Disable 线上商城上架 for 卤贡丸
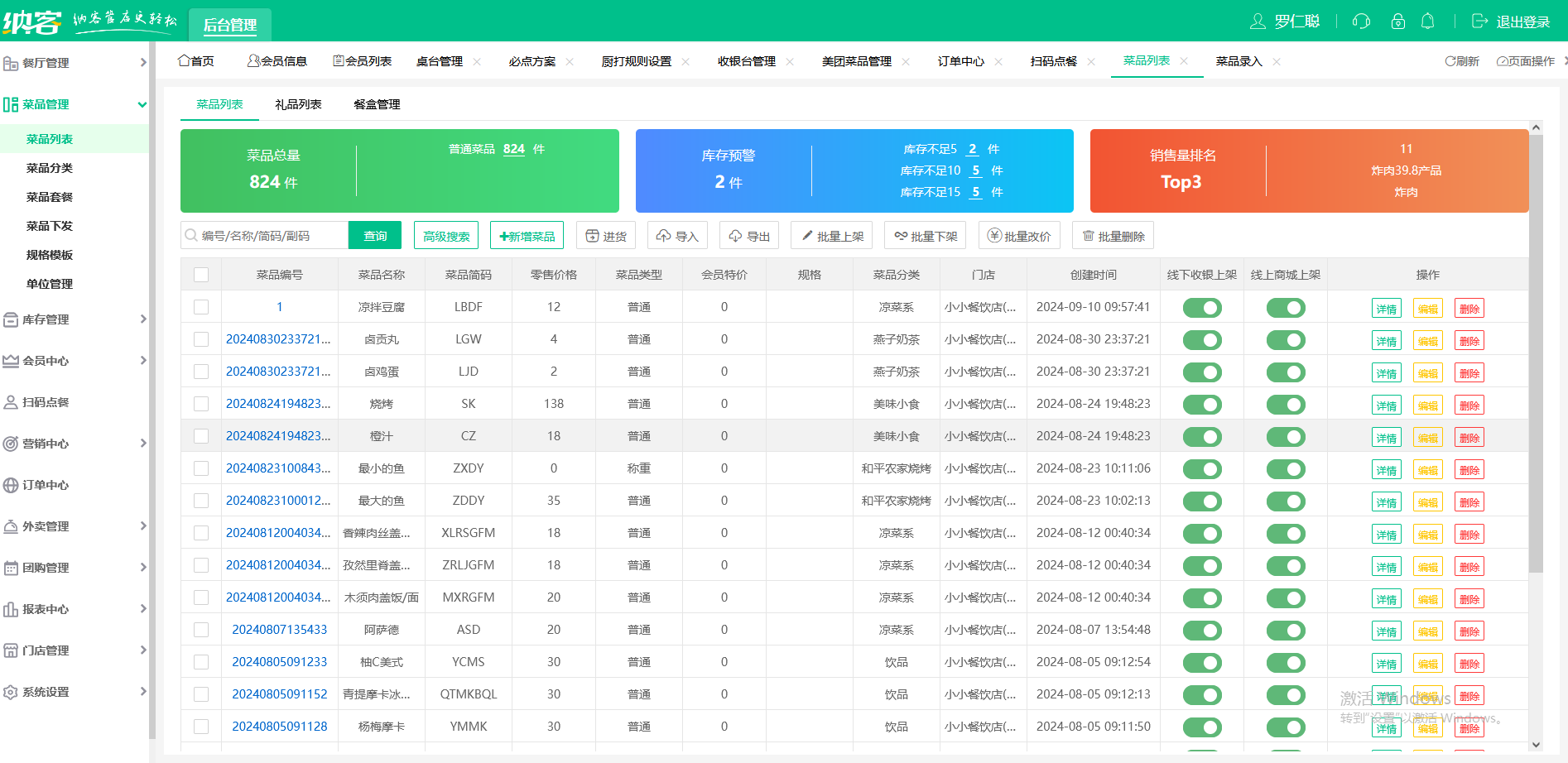 click(1285, 339)
